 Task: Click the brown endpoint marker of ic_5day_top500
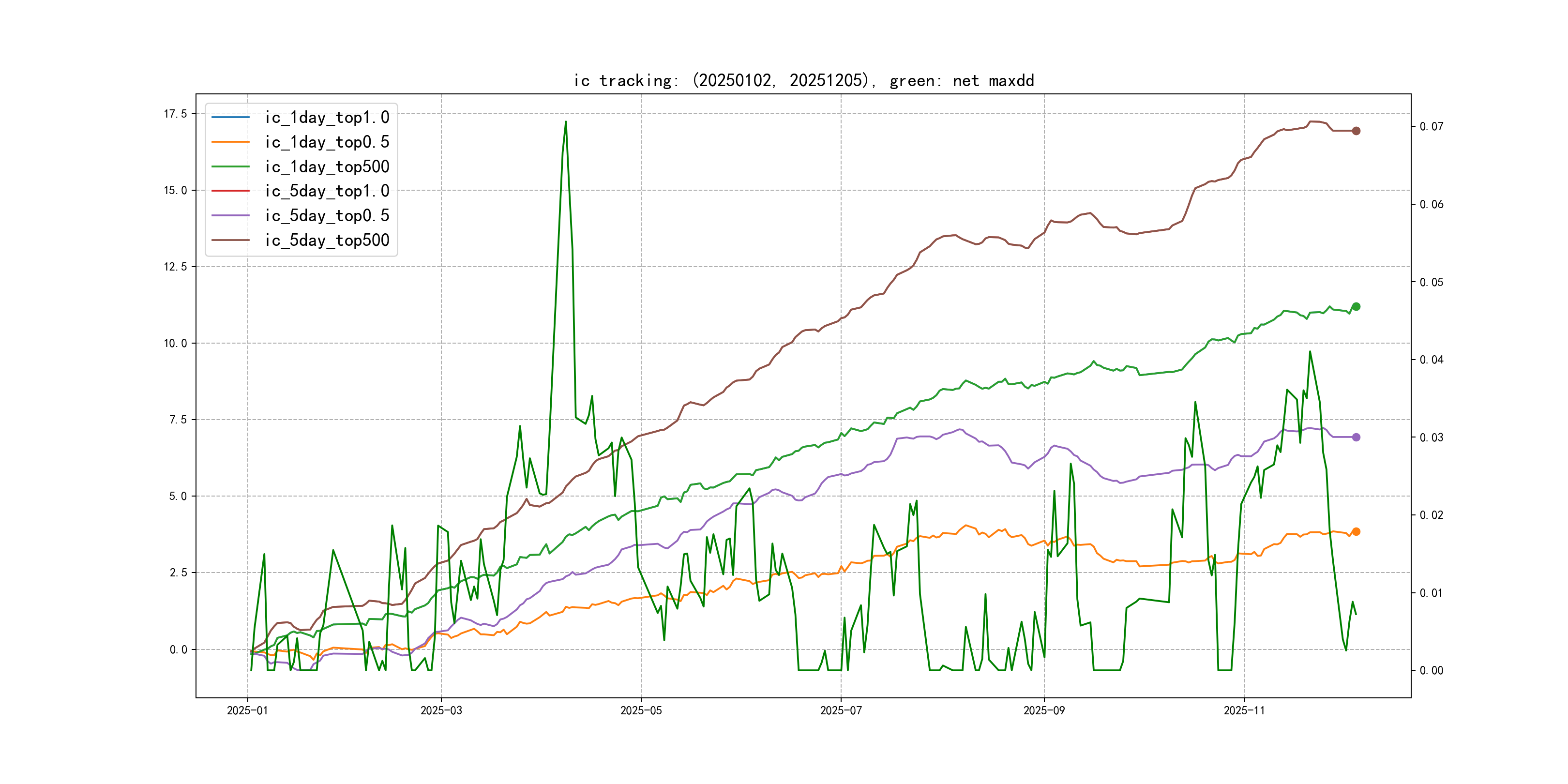[1356, 131]
